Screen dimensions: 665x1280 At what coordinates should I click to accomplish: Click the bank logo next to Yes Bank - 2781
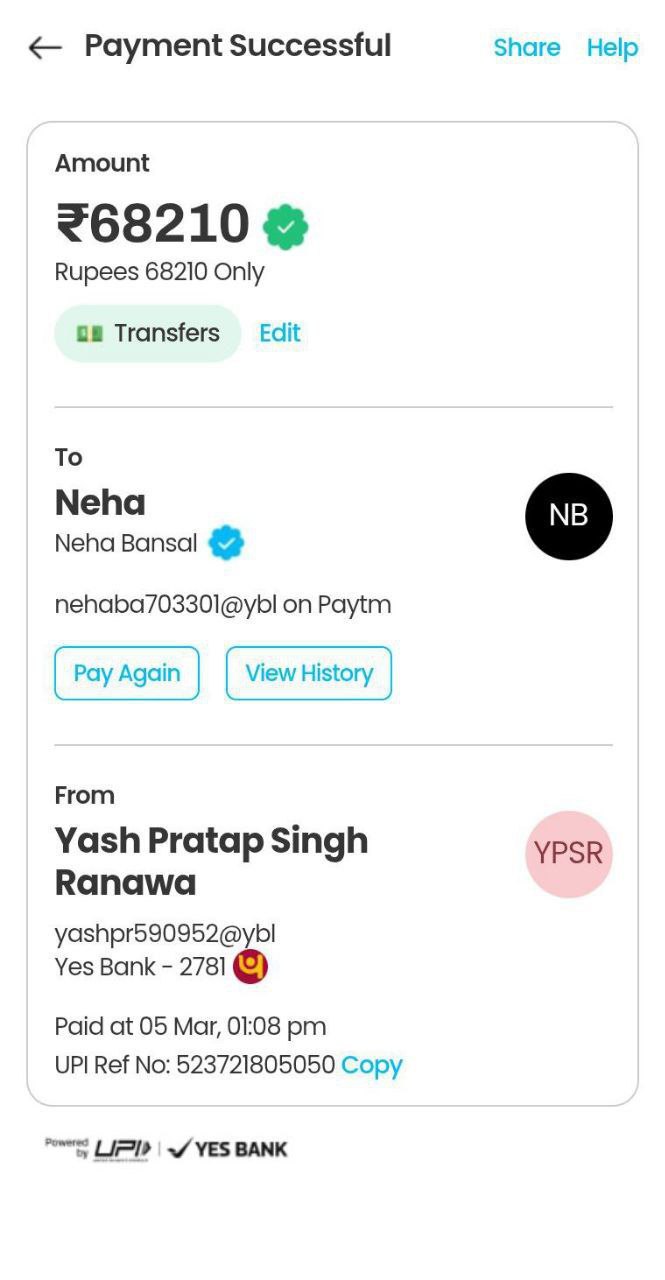(250, 967)
